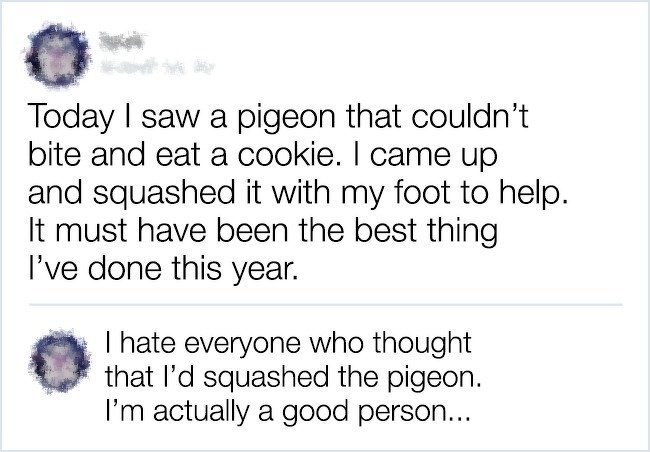Screen dimensions: 650x452
Task: Open the commenter's blurred avatar beside the reply
Action: click(x=61, y=361)
